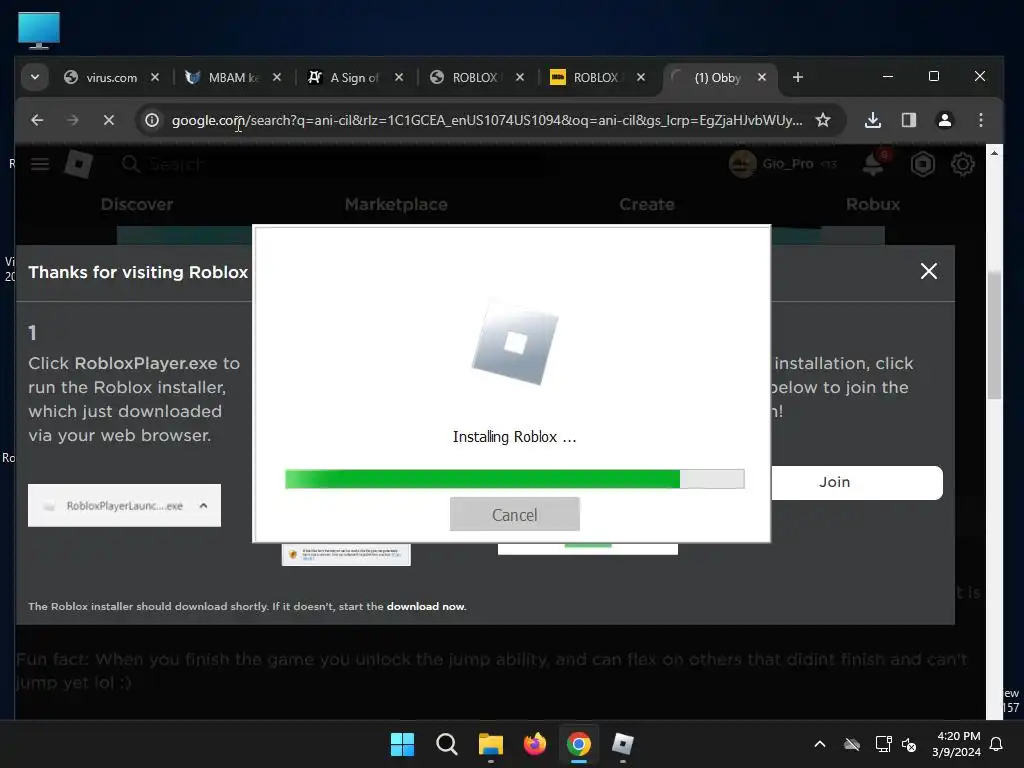1024x768 pixels.
Task: Show hidden system tray icons
Action: tap(820, 744)
